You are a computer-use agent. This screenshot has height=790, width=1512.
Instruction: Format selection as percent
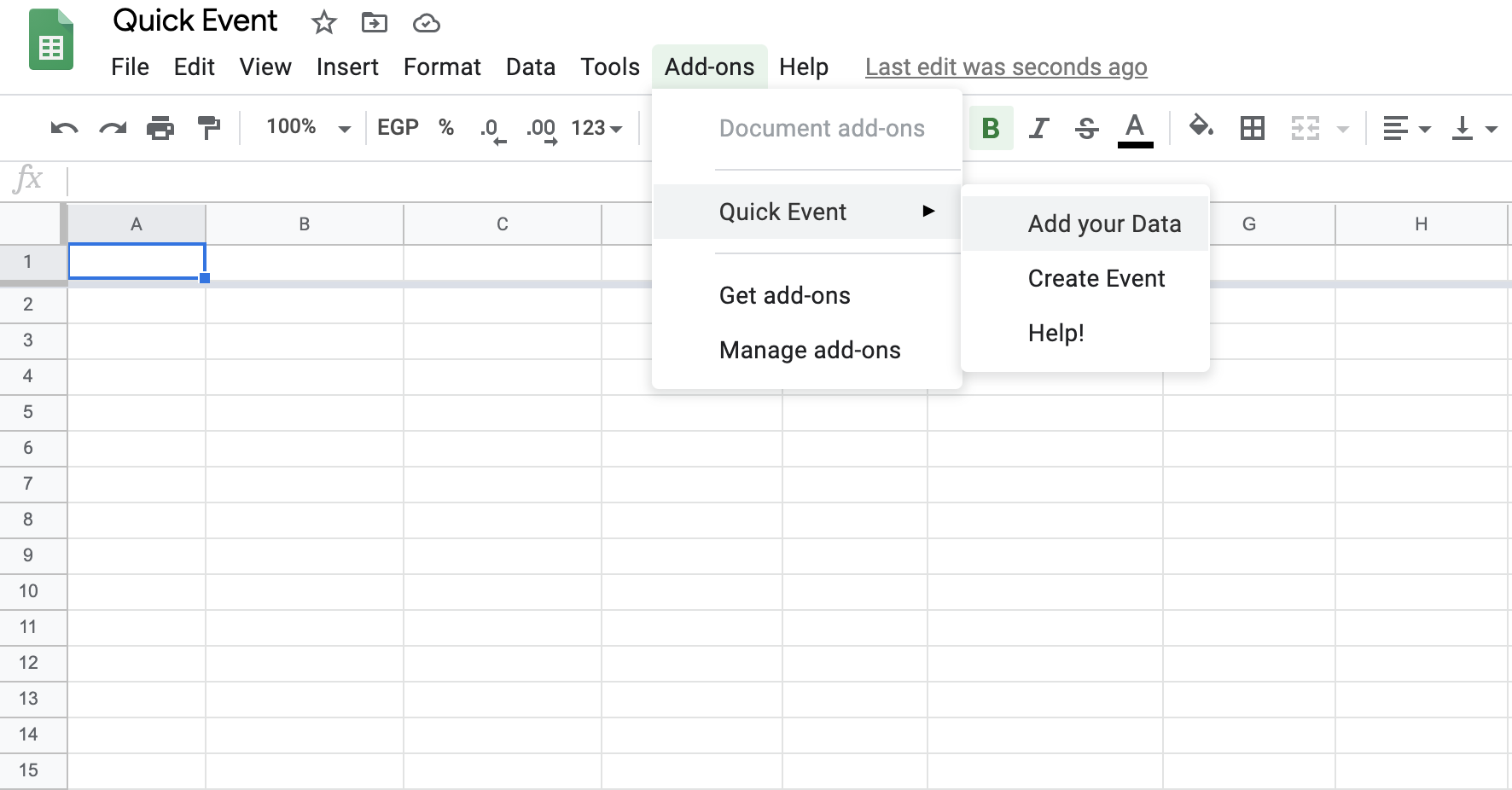[x=446, y=128]
